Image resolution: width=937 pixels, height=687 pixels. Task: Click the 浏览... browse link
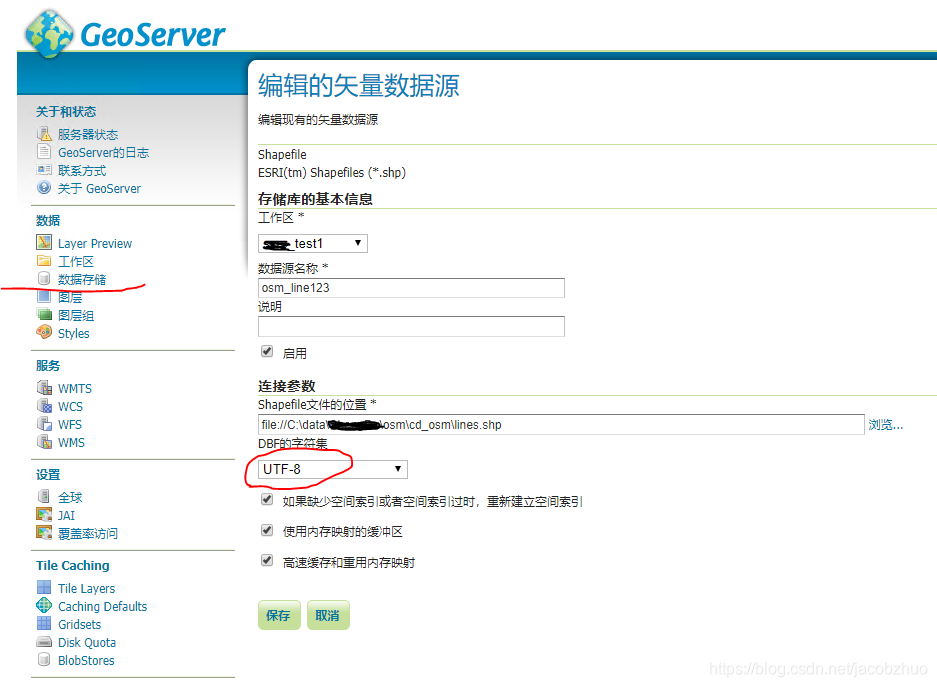click(x=886, y=425)
